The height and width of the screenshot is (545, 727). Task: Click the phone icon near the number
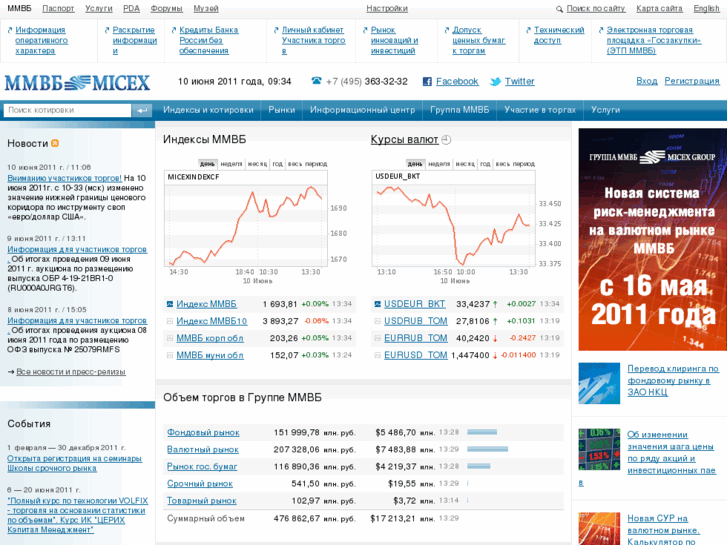316,81
